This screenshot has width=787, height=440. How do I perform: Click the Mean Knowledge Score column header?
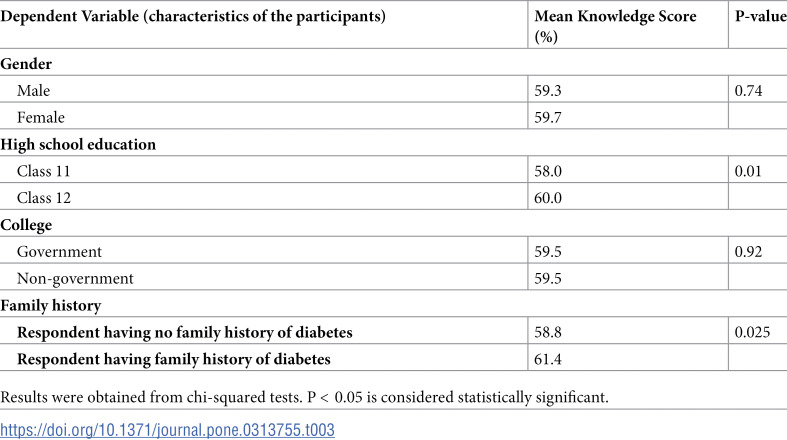(615, 26)
